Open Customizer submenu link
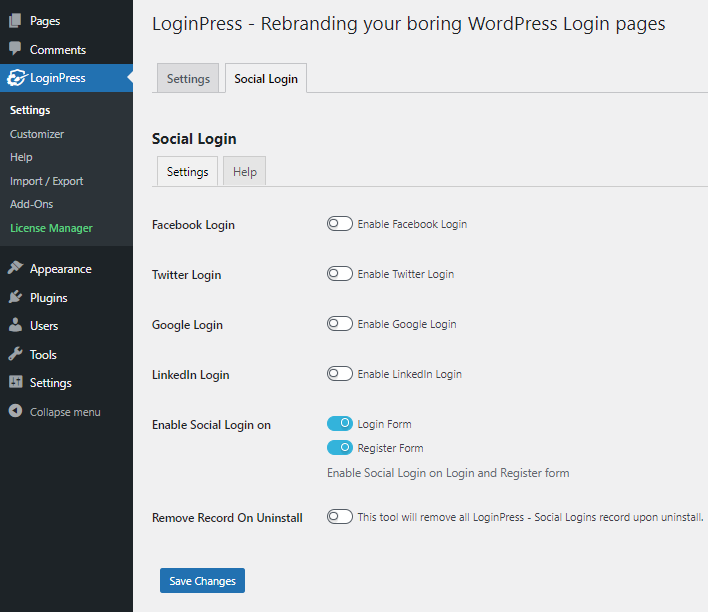 pos(37,134)
